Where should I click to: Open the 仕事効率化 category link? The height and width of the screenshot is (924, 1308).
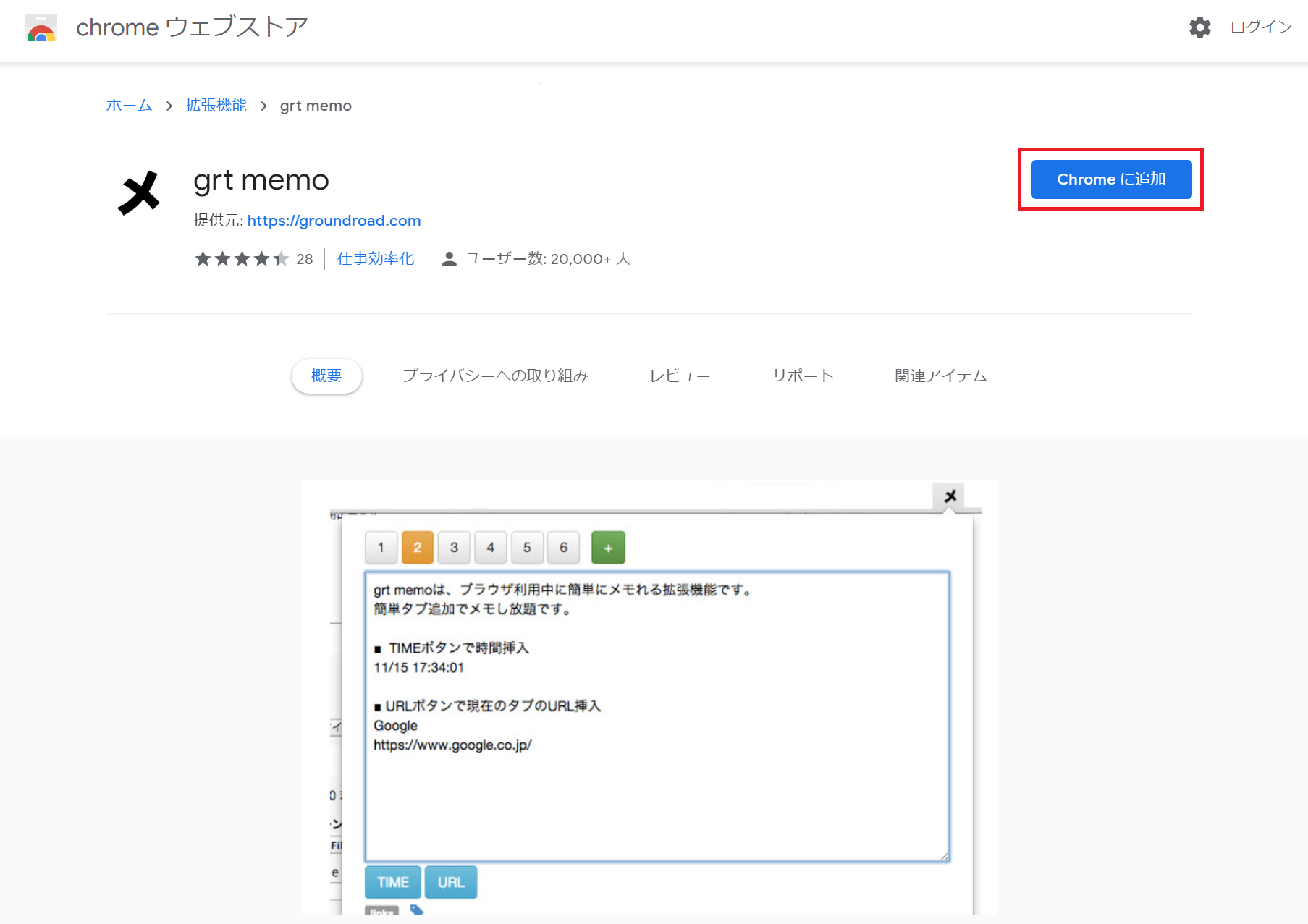[376, 259]
